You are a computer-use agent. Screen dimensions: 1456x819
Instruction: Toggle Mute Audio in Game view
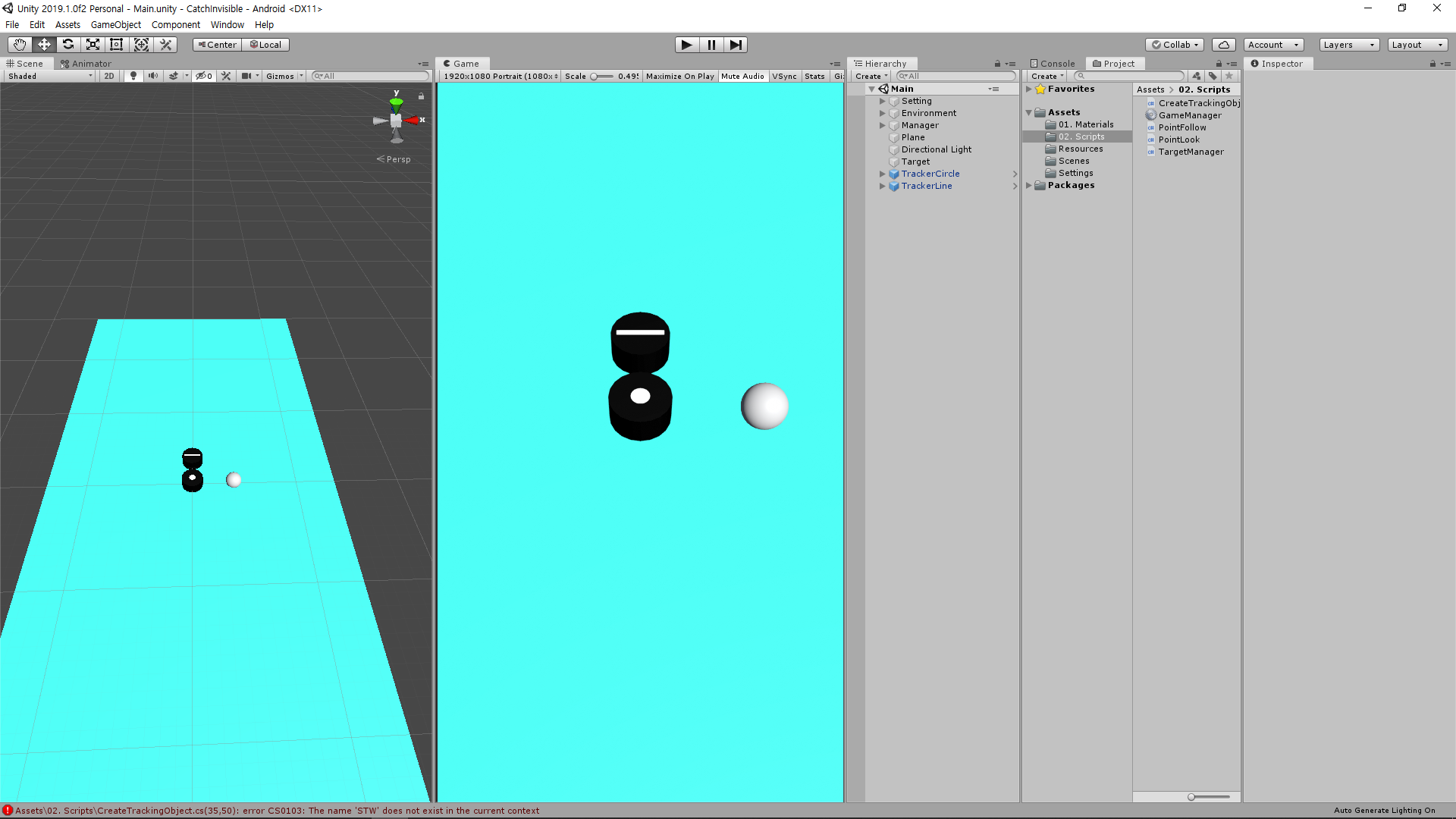click(742, 76)
